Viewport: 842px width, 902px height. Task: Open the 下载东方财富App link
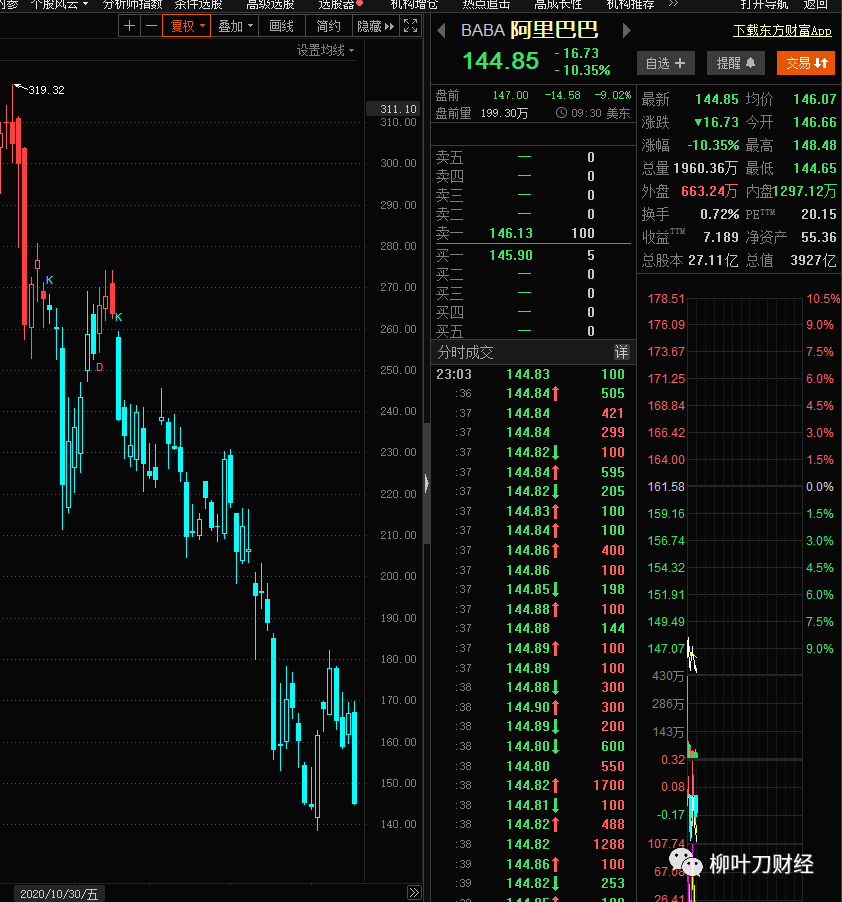click(782, 30)
